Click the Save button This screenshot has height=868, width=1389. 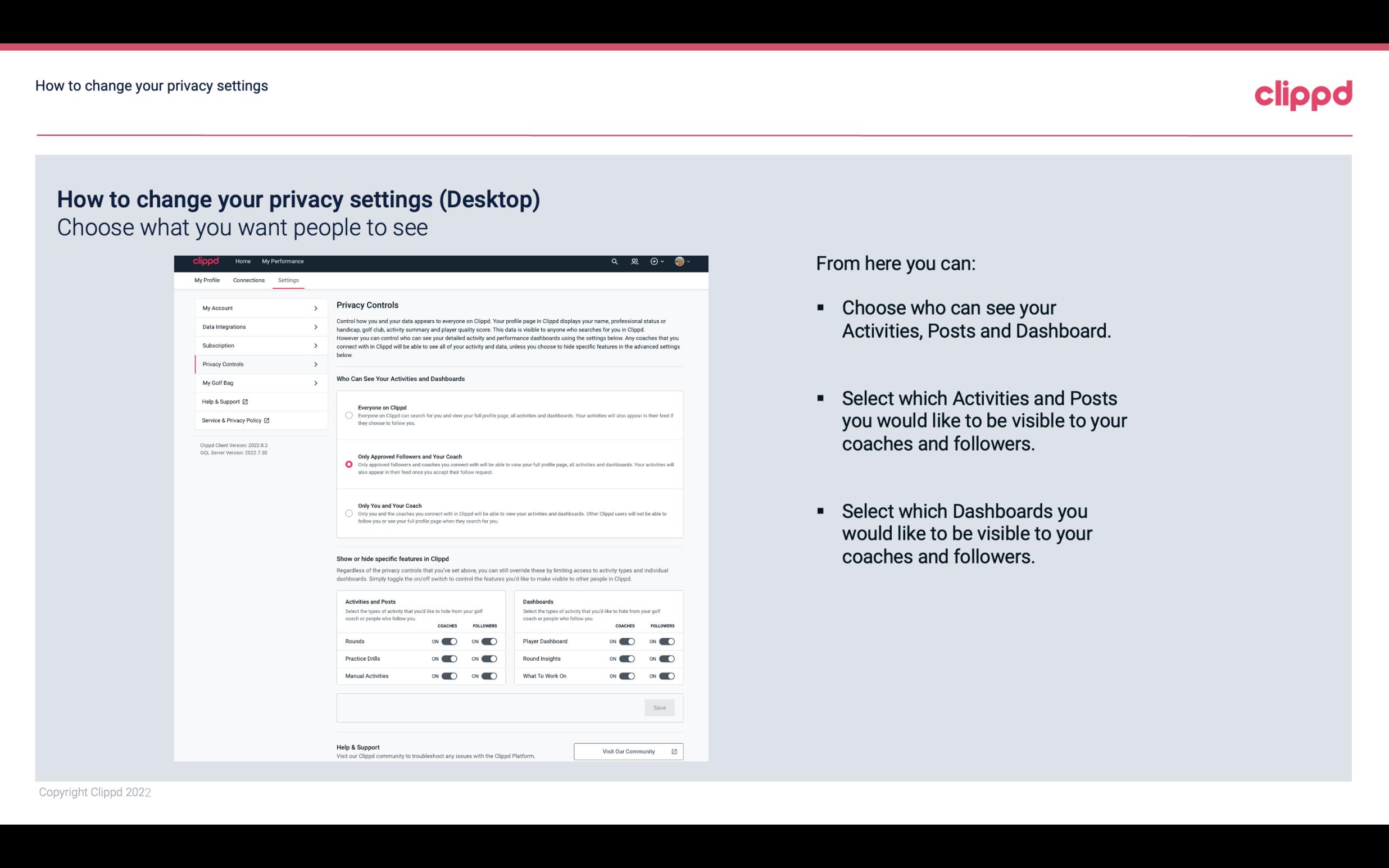coord(659,707)
